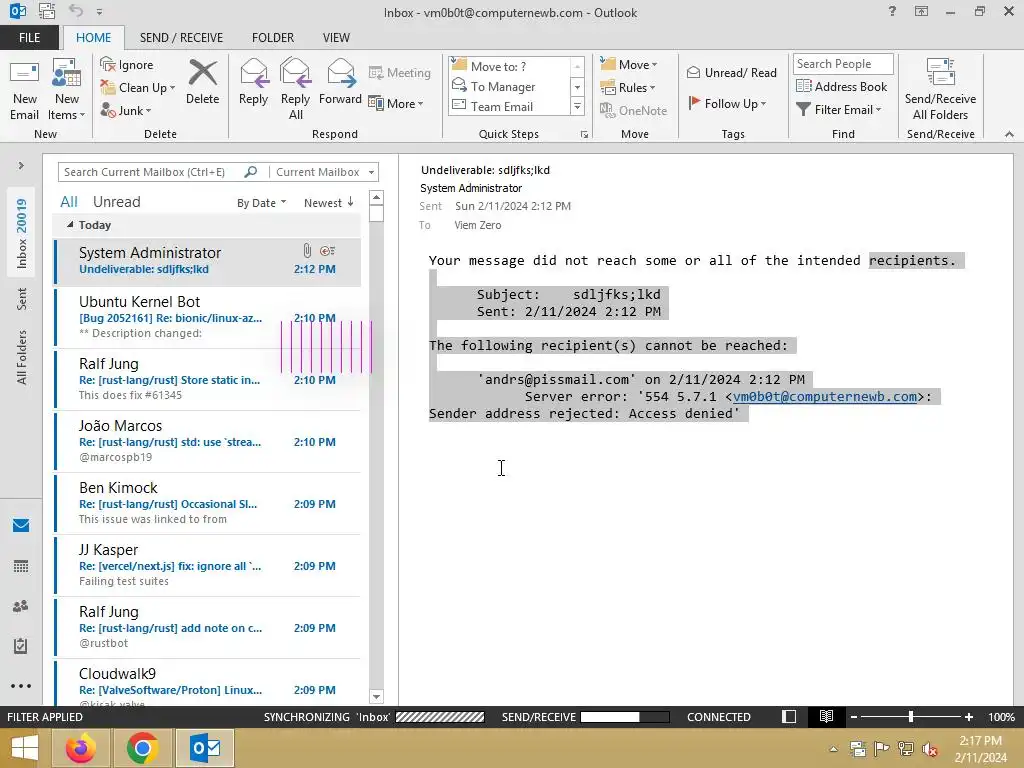
Task: Open the Junk options dropdown
Action: click(126, 110)
